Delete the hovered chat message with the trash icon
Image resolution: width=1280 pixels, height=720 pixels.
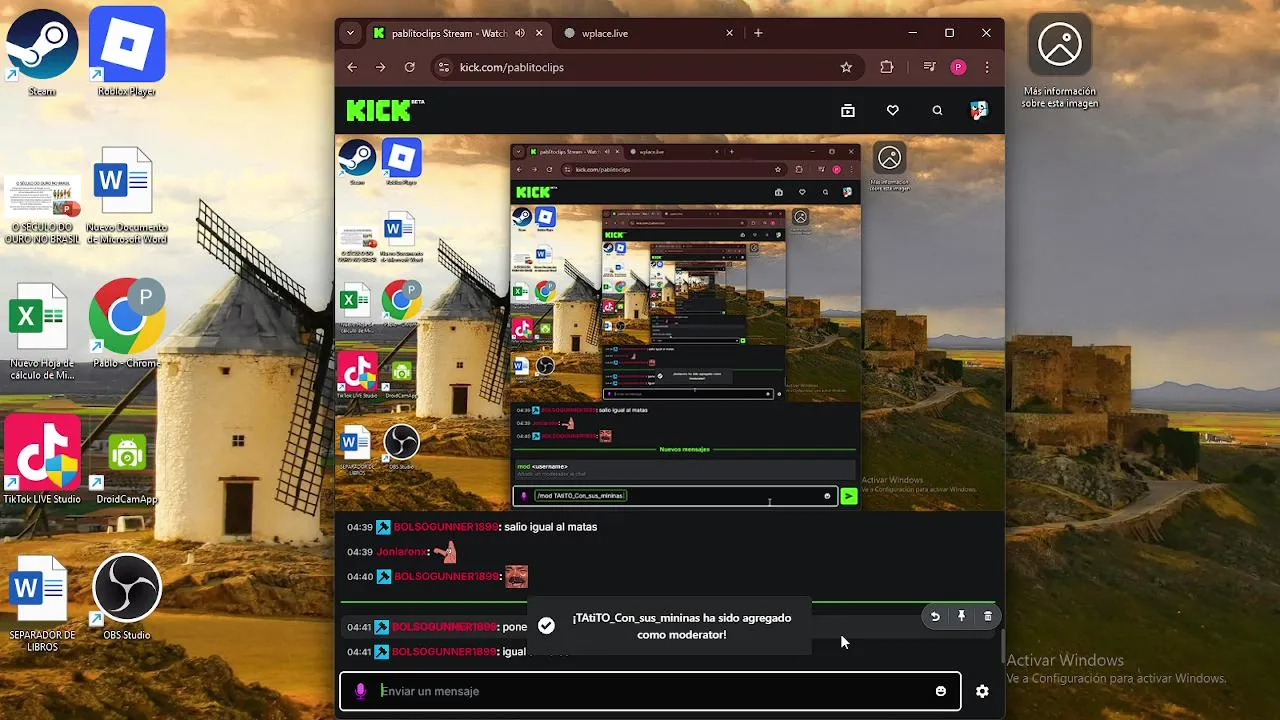tap(988, 616)
